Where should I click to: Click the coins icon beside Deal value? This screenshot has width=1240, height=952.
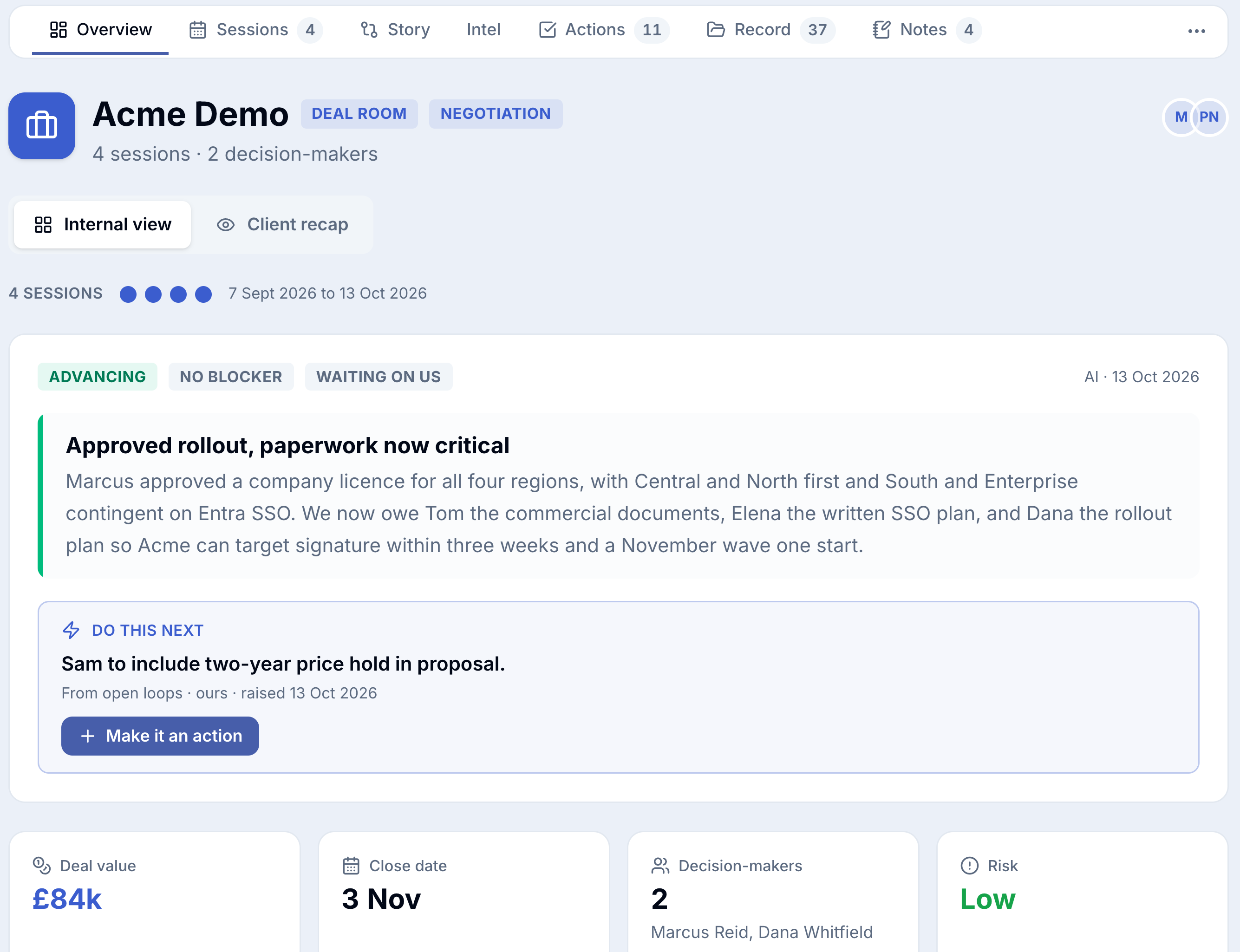pyautogui.click(x=42, y=865)
